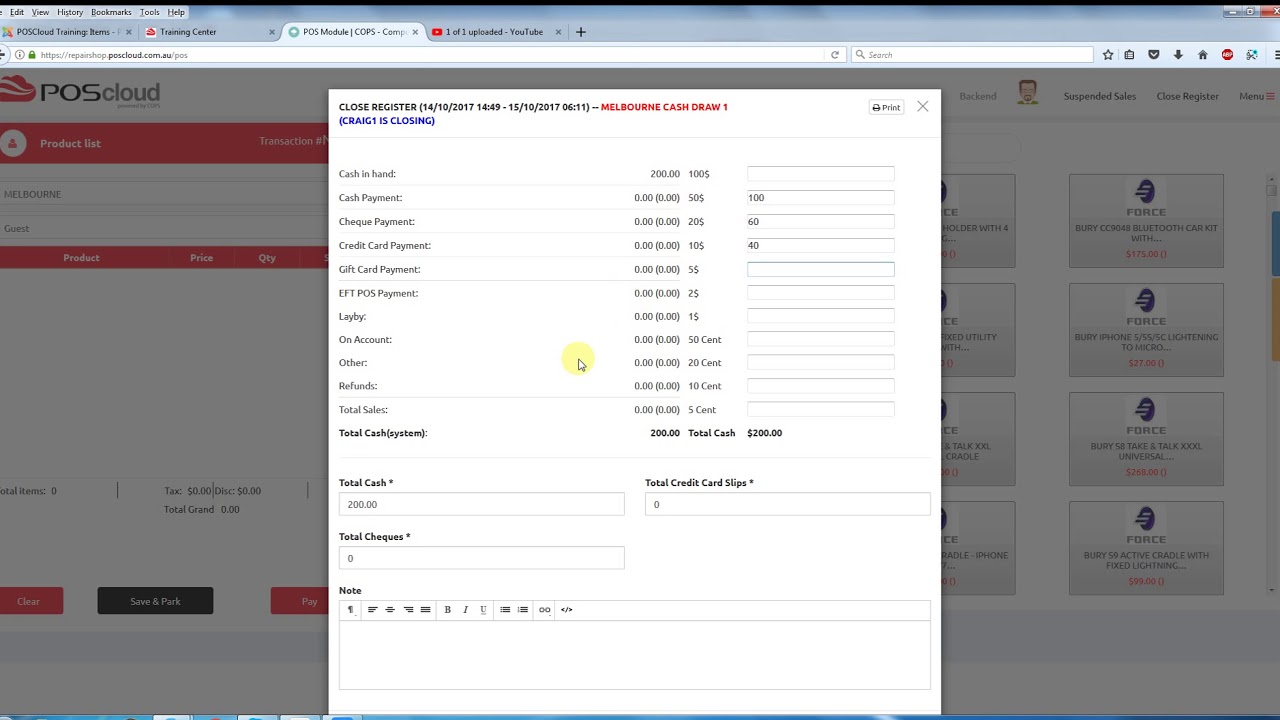
Task: Toggle italic in Note editor
Action: (x=465, y=609)
